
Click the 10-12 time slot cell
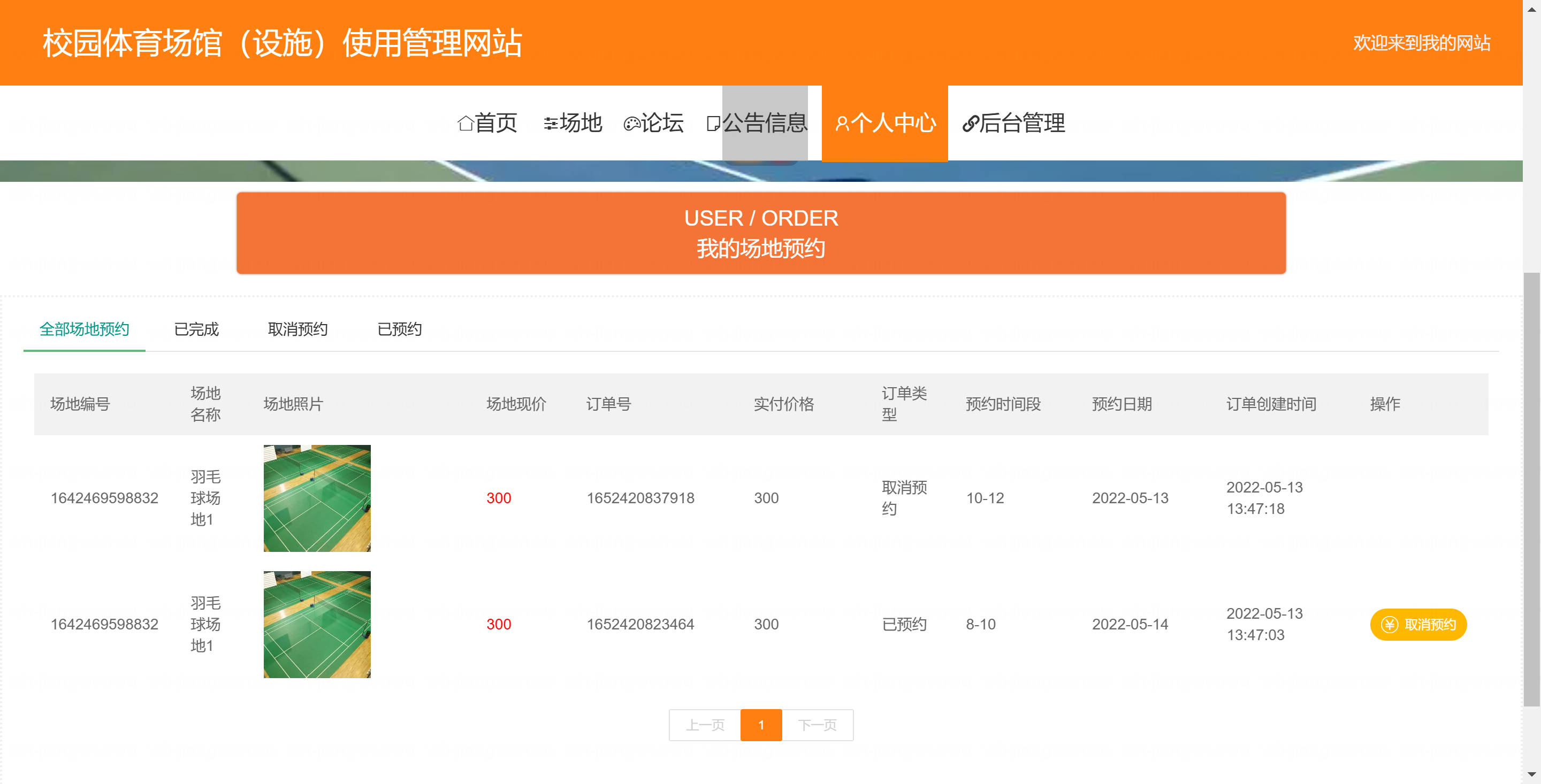coord(985,498)
